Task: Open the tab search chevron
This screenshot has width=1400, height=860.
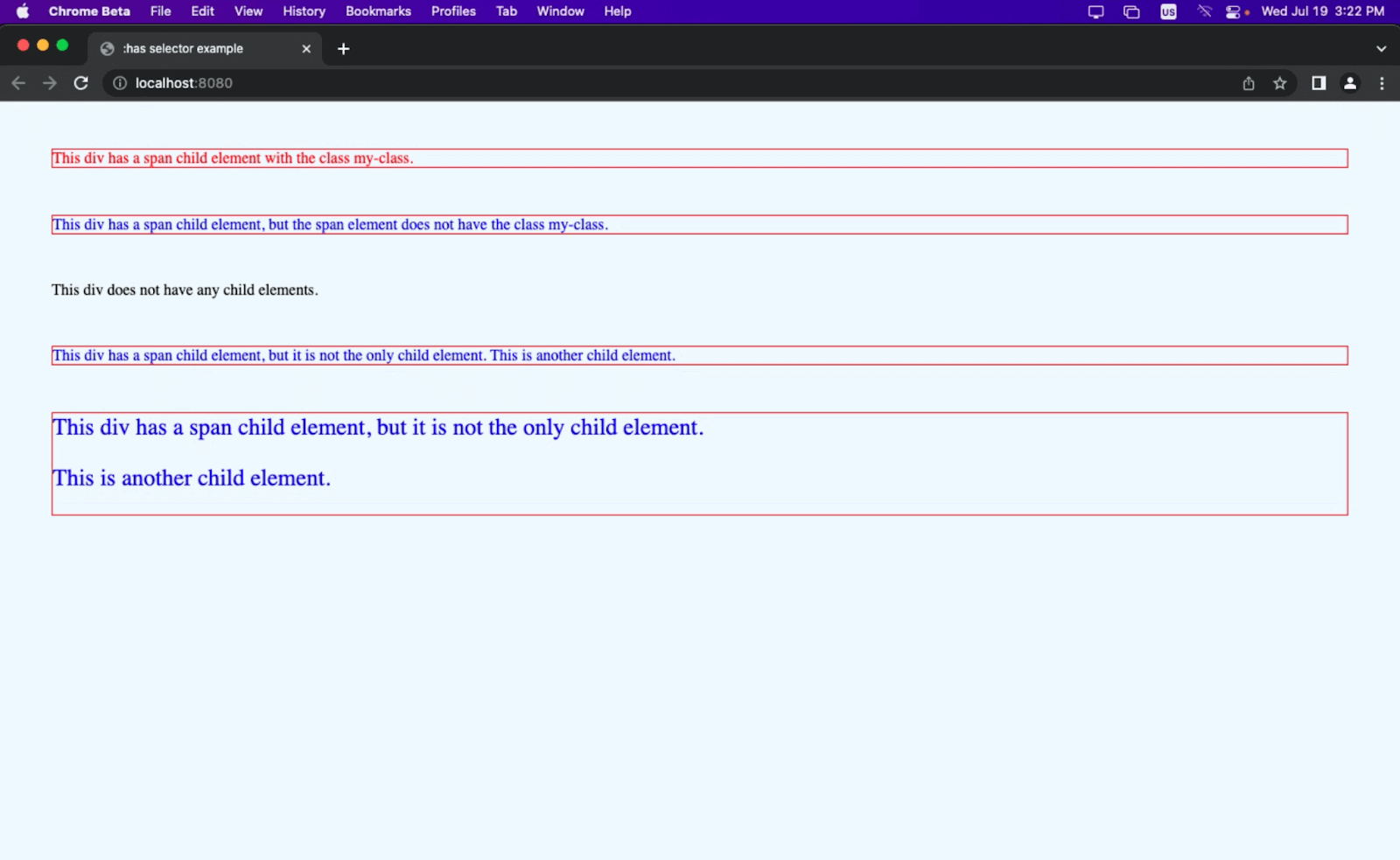Action: pyautogui.click(x=1381, y=48)
